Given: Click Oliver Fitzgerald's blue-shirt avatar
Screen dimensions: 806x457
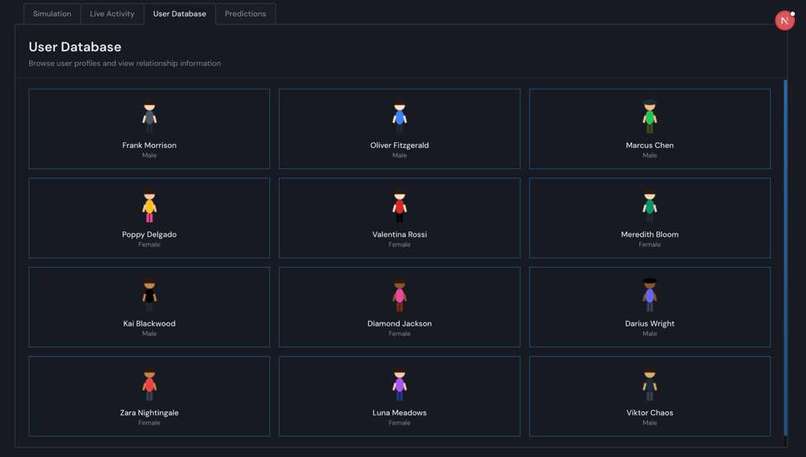Looking at the screenshot, I should point(399,118).
